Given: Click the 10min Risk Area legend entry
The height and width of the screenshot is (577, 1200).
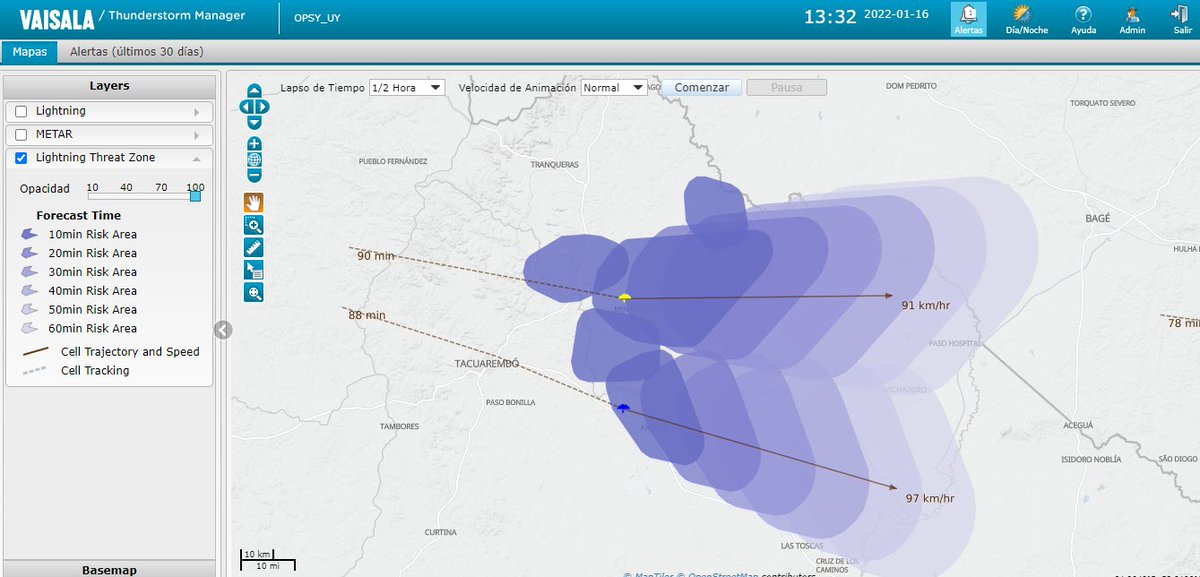Looking at the screenshot, I should (x=79, y=234).
